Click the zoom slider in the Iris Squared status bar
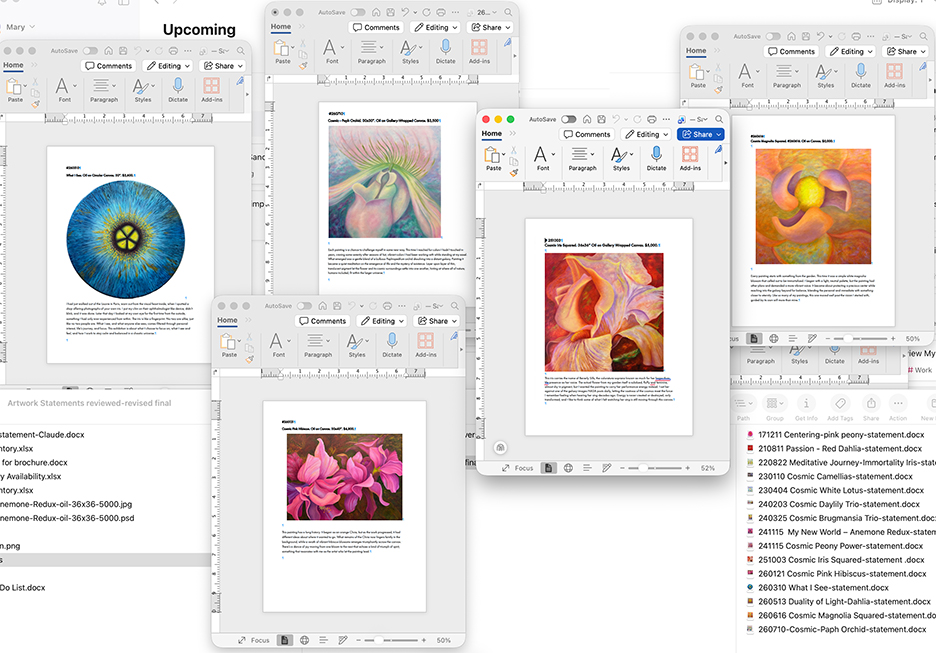This screenshot has height=653, width=936. click(654, 468)
